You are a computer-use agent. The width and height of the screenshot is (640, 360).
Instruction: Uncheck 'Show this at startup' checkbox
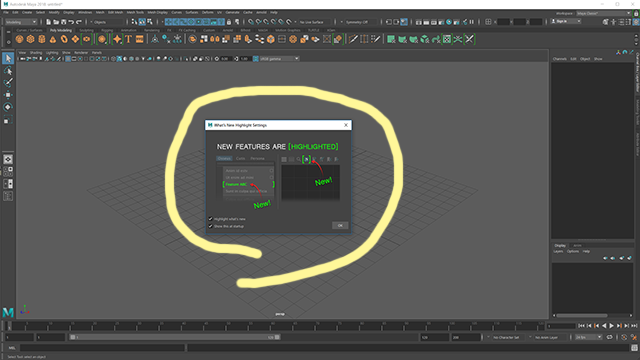(211, 226)
